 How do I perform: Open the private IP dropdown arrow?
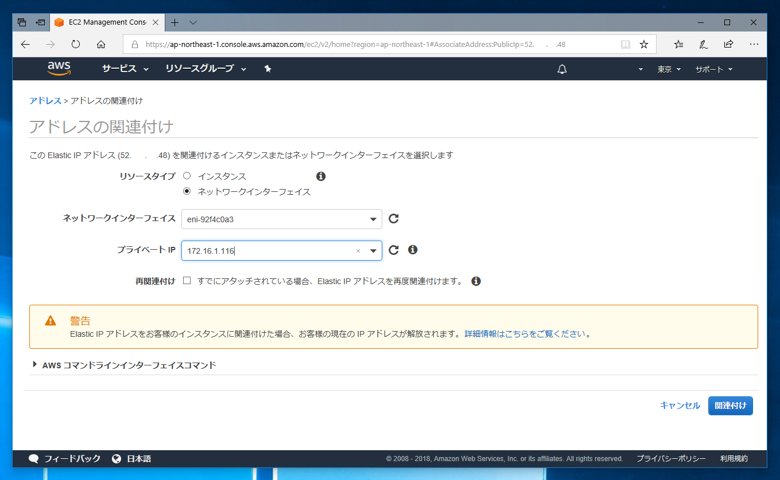373,251
